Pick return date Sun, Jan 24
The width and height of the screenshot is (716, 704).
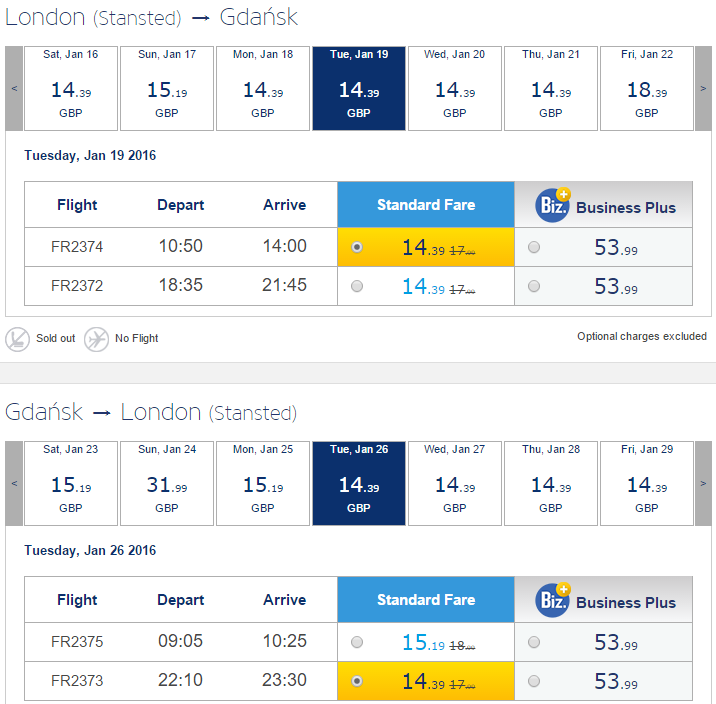(x=167, y=483)
